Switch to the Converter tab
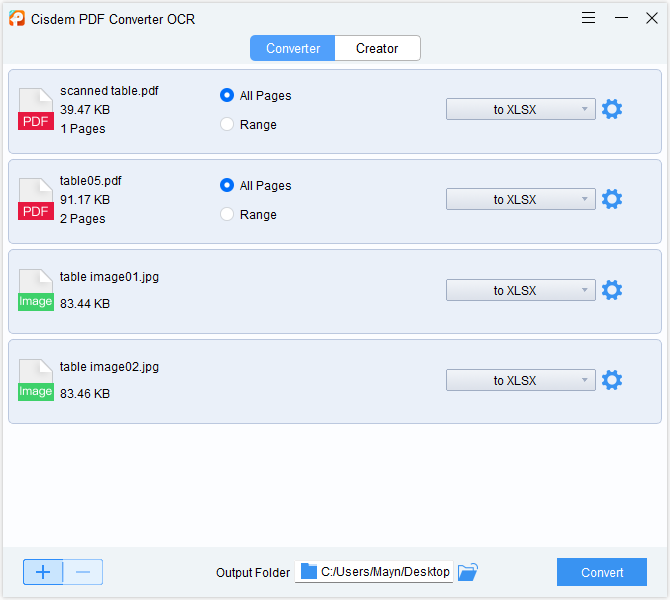Image resolution: width=670 pixels, height=600 pixels. point(293,48)
